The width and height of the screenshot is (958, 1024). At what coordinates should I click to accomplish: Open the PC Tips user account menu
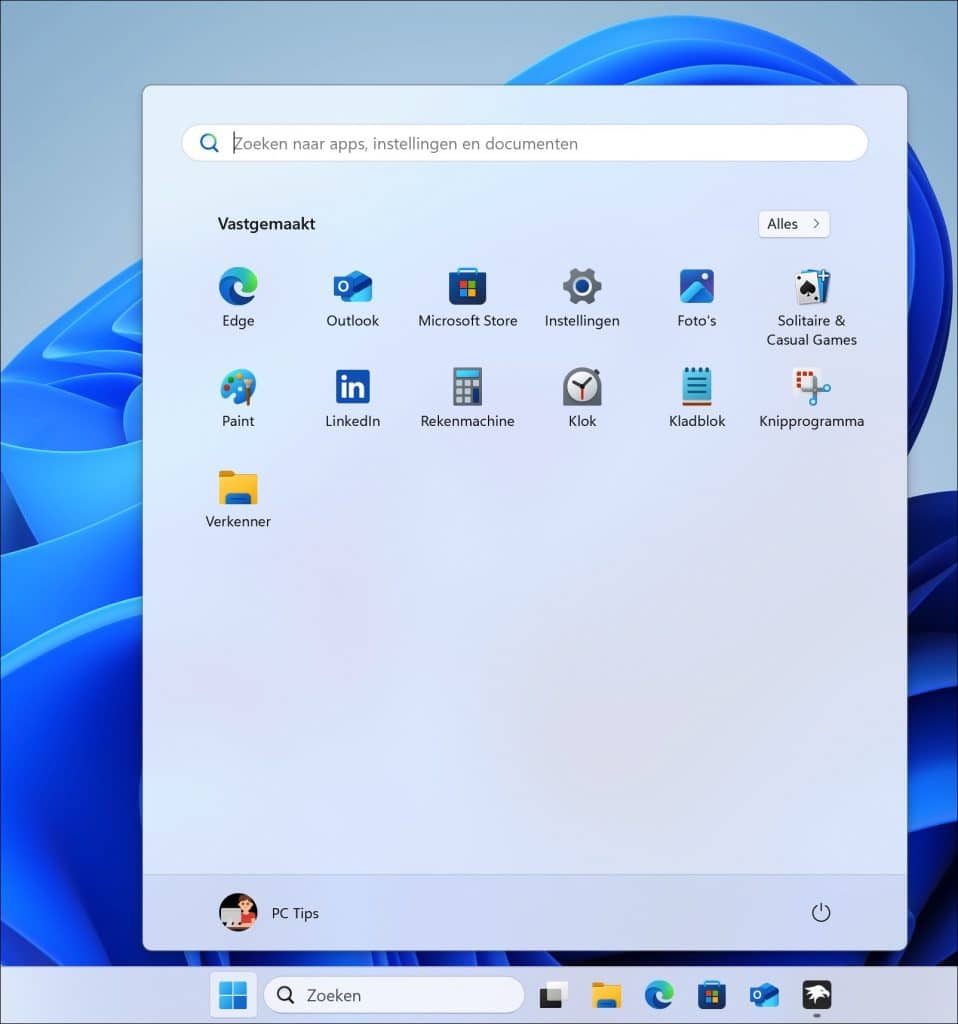[x=269, y=913]
